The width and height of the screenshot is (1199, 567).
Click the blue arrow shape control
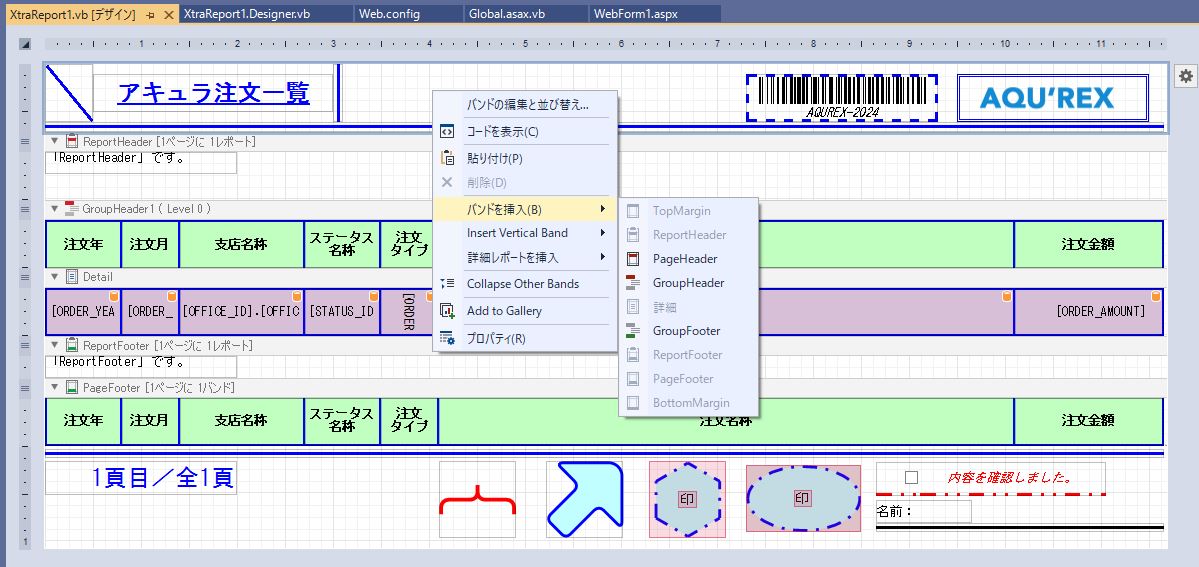[x=584, y=499]
